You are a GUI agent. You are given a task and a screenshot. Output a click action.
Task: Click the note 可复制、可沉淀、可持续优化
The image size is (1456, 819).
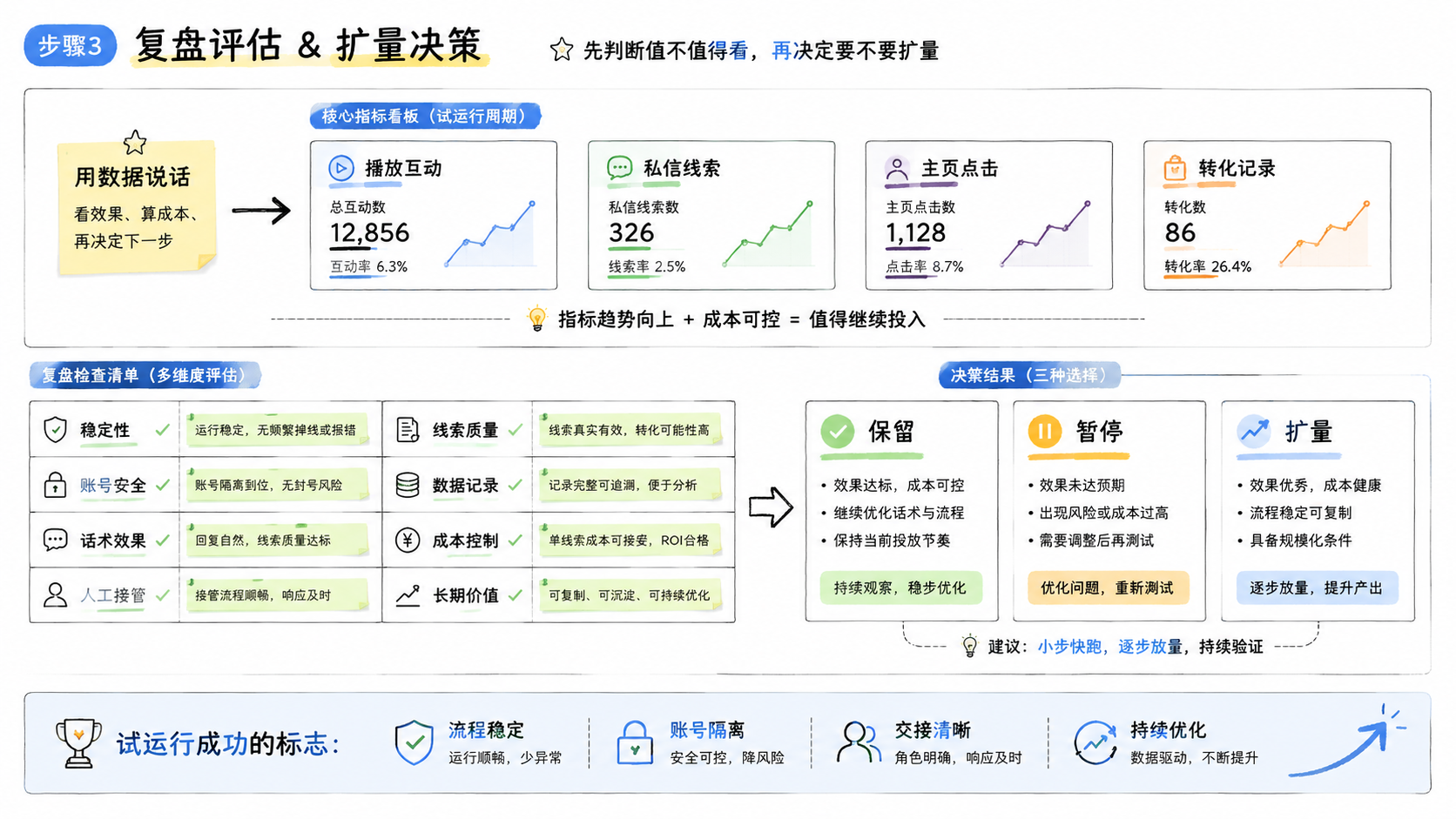(x=630, y=595)
